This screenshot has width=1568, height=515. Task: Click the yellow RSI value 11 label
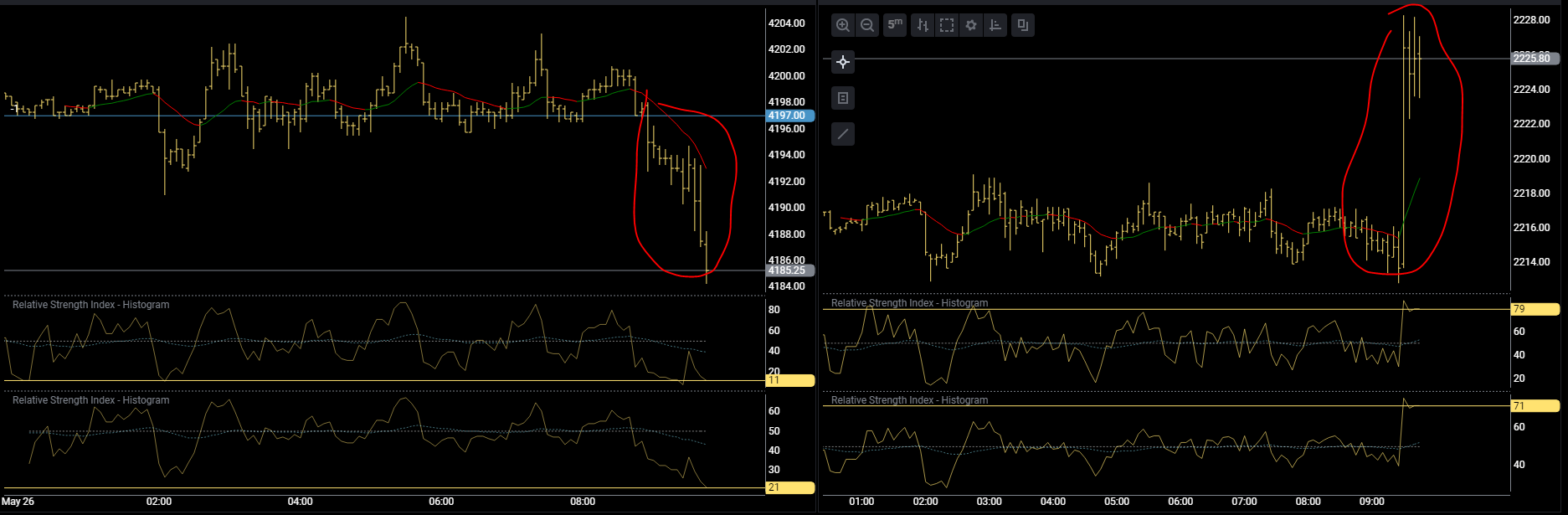790,381
